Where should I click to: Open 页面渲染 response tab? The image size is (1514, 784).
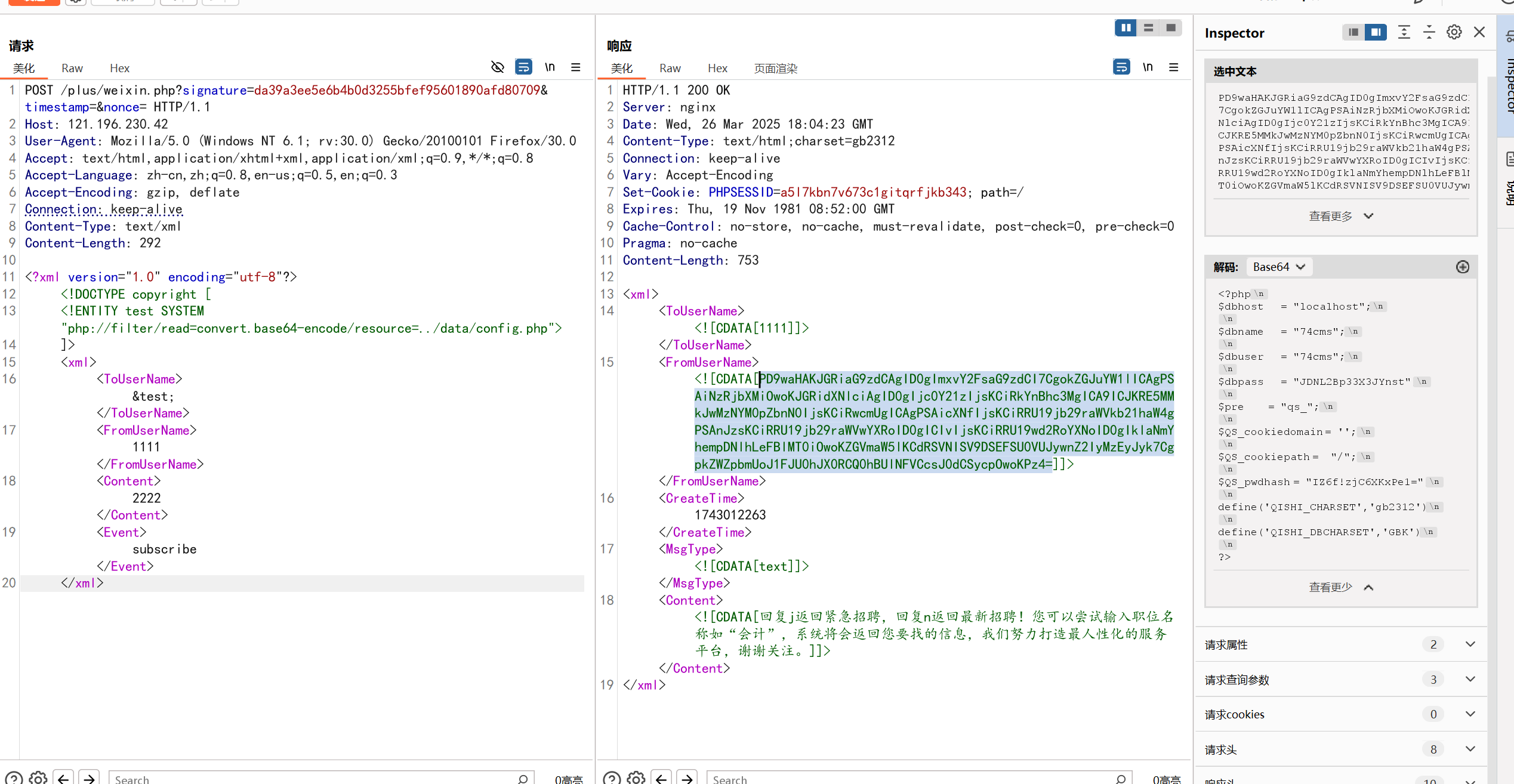pos(775,68)
